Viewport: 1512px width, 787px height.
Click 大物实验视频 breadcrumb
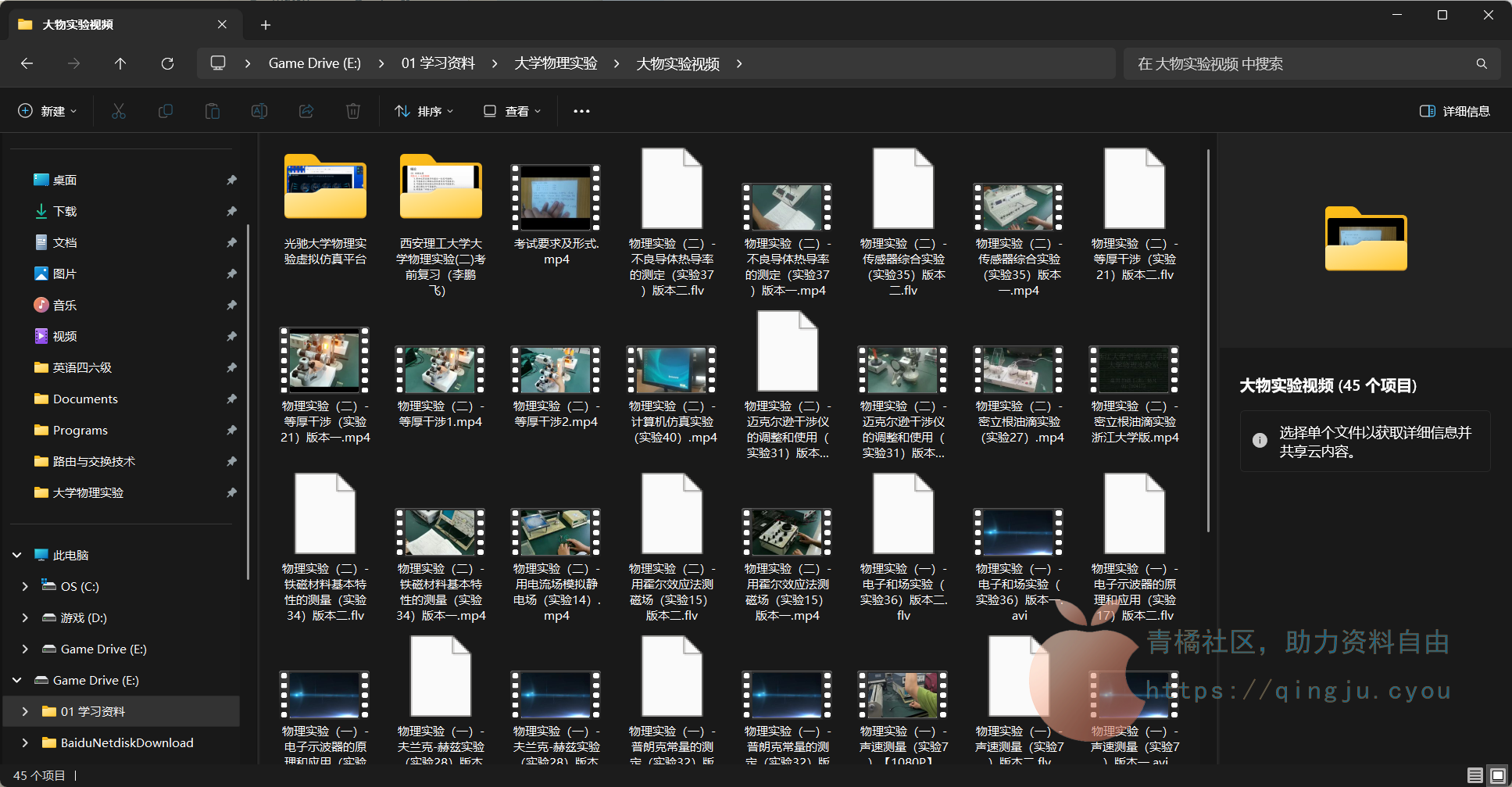coord(677,63)
